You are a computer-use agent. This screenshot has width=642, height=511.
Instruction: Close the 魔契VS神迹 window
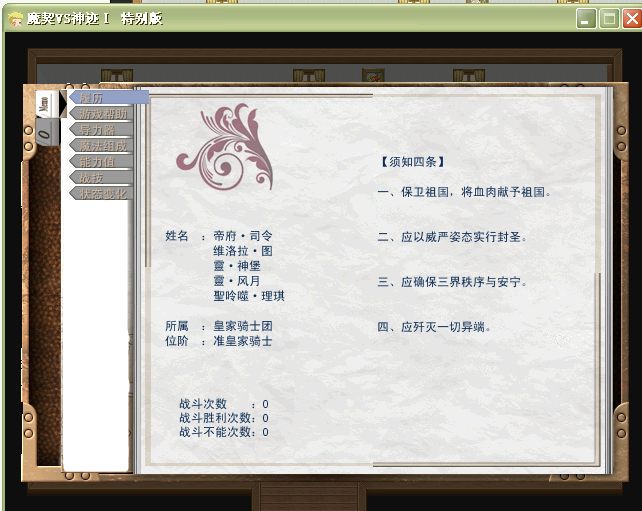point(632,19)
